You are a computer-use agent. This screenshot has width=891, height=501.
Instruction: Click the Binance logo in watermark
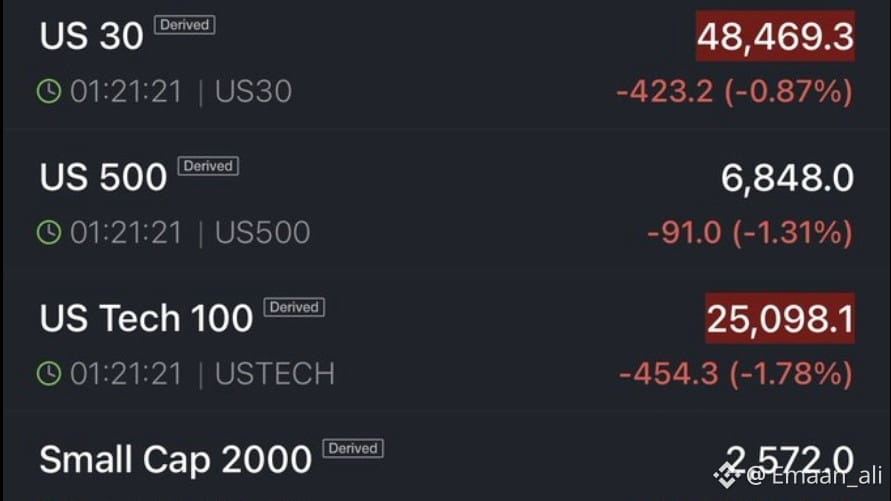point(726,473)
